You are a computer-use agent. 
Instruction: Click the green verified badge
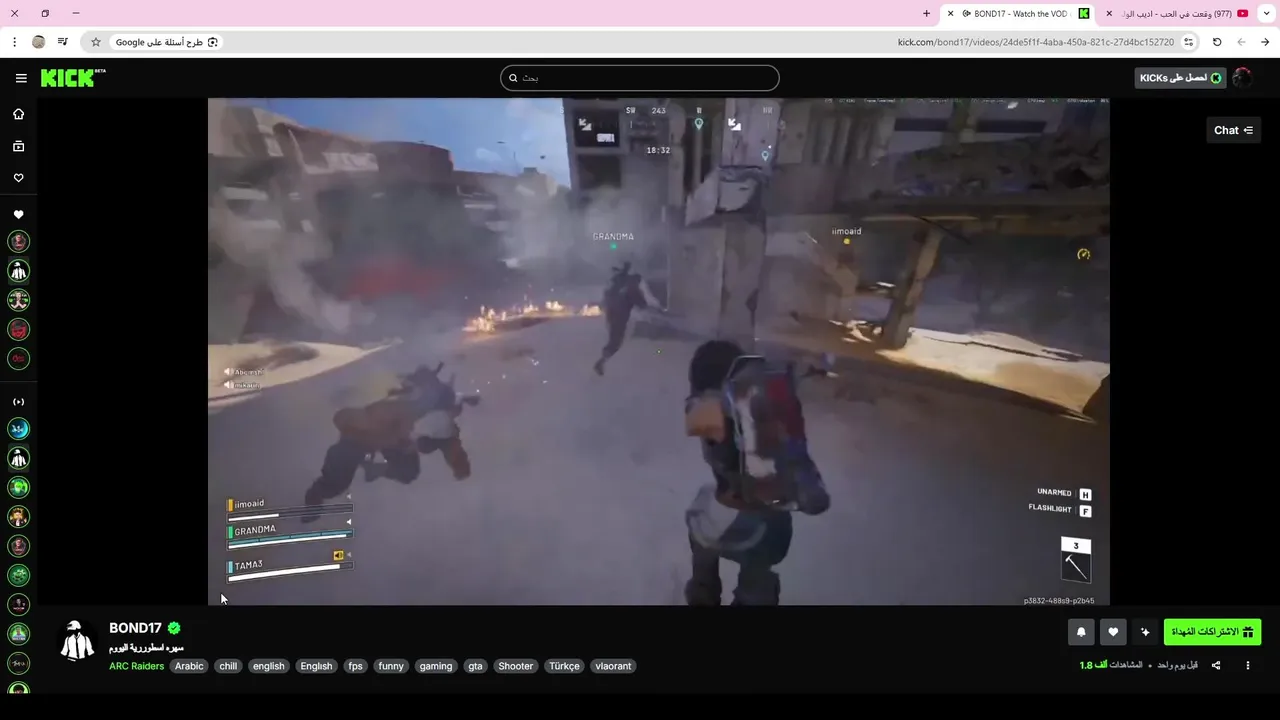coord(174,628)
